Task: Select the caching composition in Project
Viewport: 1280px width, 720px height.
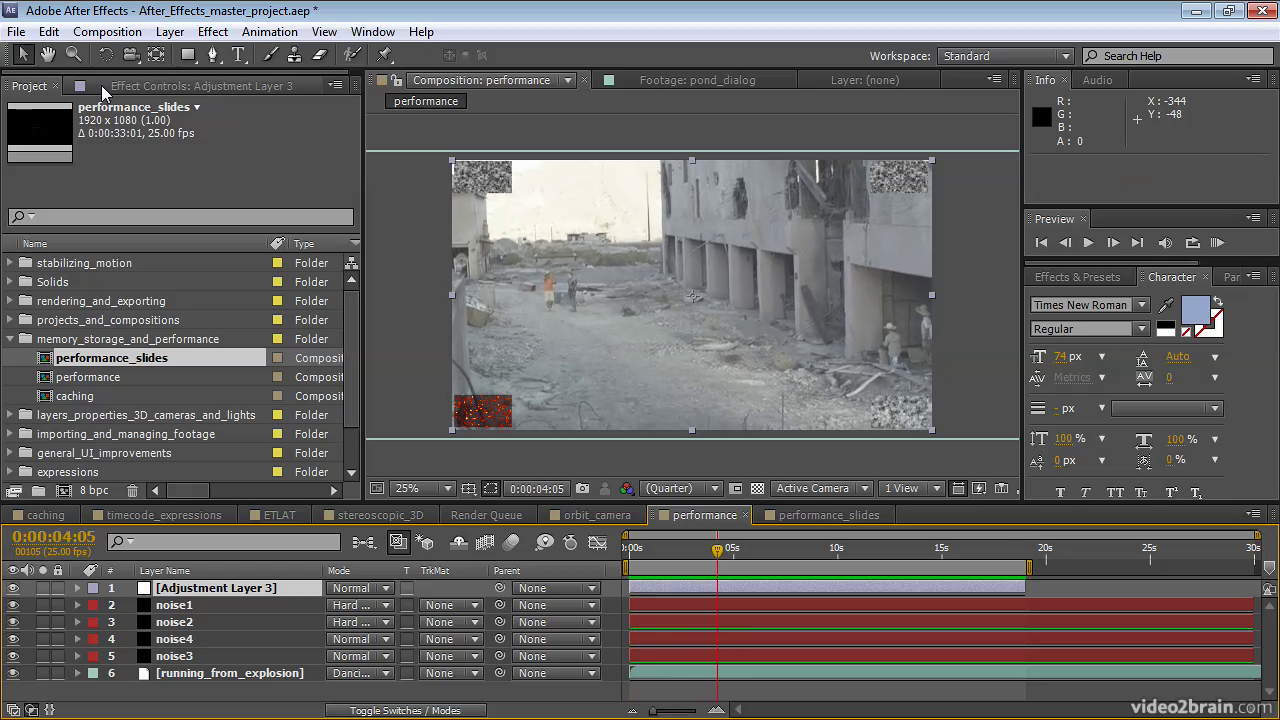Action: (74, 396)
